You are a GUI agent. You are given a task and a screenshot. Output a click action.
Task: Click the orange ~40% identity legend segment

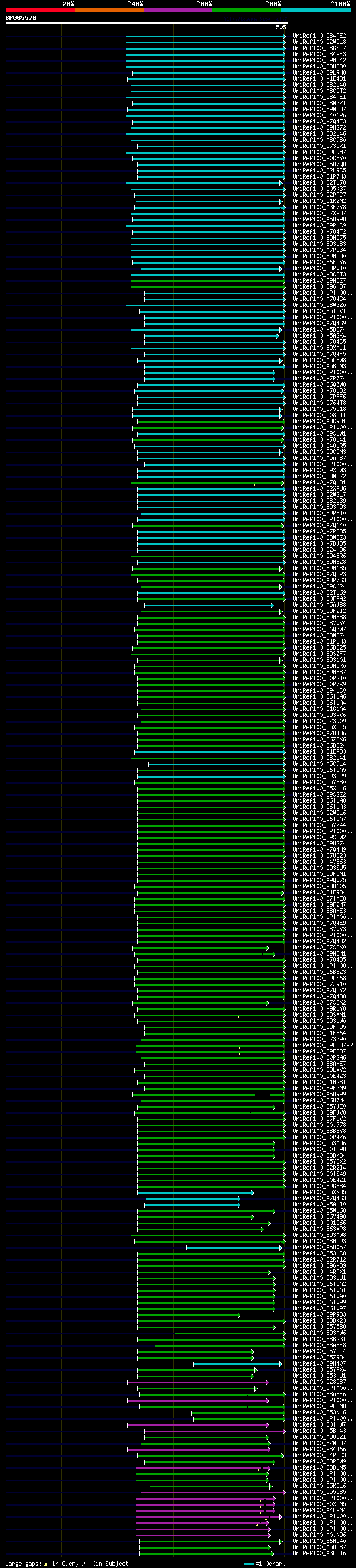pyautogui.click(x=109, y=10)
